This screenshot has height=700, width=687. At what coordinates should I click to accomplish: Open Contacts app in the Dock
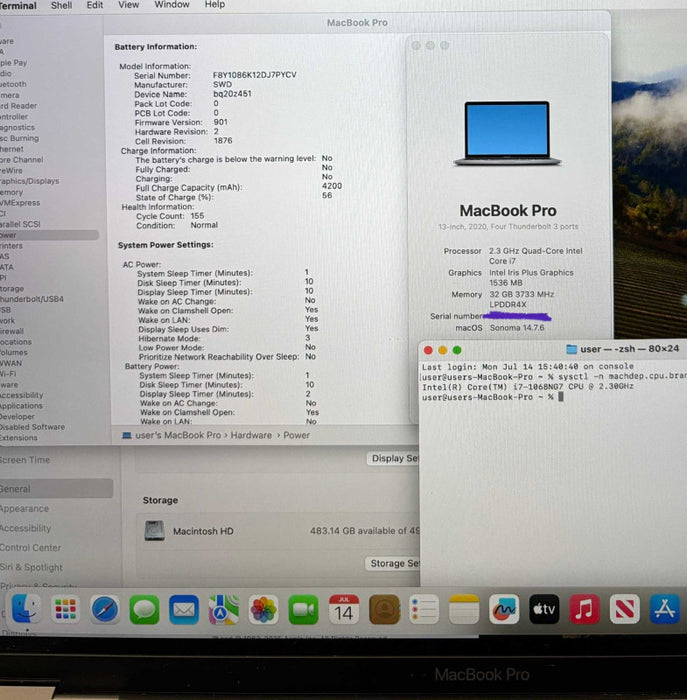click(384, 609)
